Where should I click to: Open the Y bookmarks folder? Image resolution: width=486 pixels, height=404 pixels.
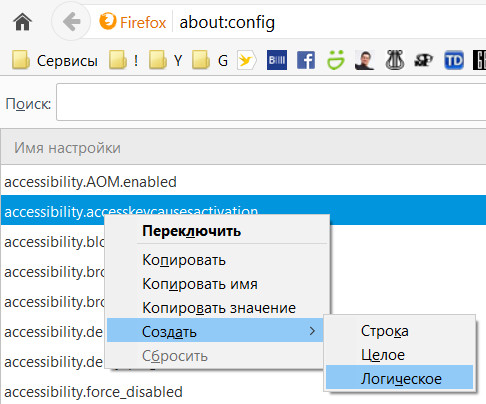[x=166, y=61]
